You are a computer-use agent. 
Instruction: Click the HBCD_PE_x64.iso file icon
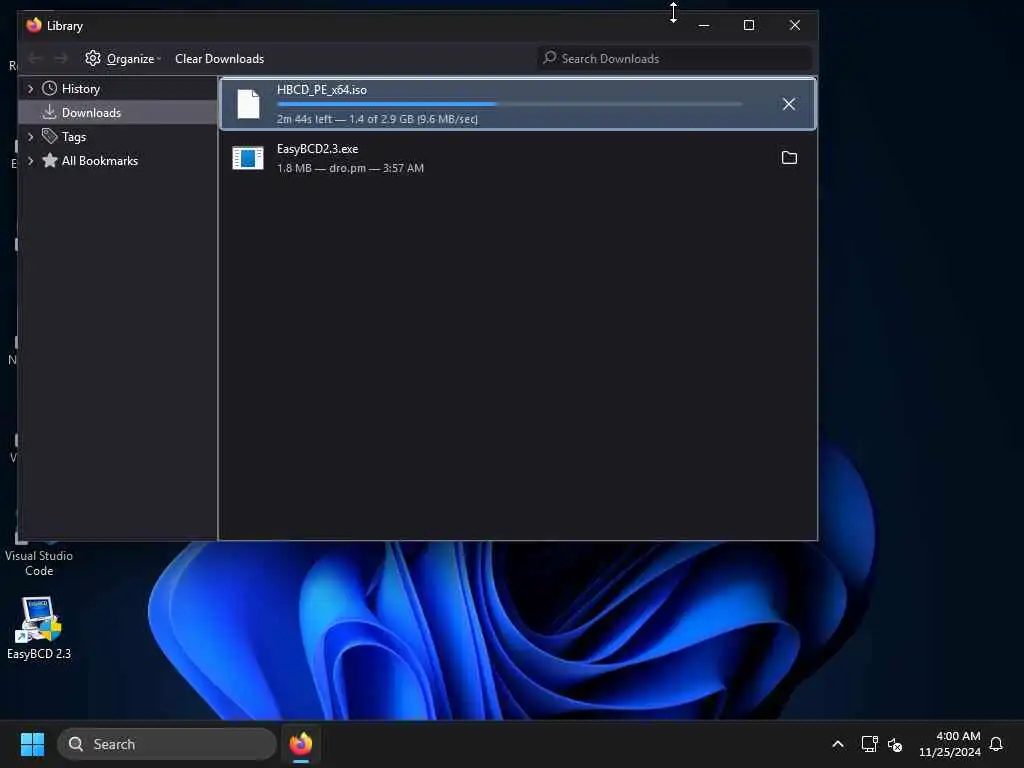248,104
